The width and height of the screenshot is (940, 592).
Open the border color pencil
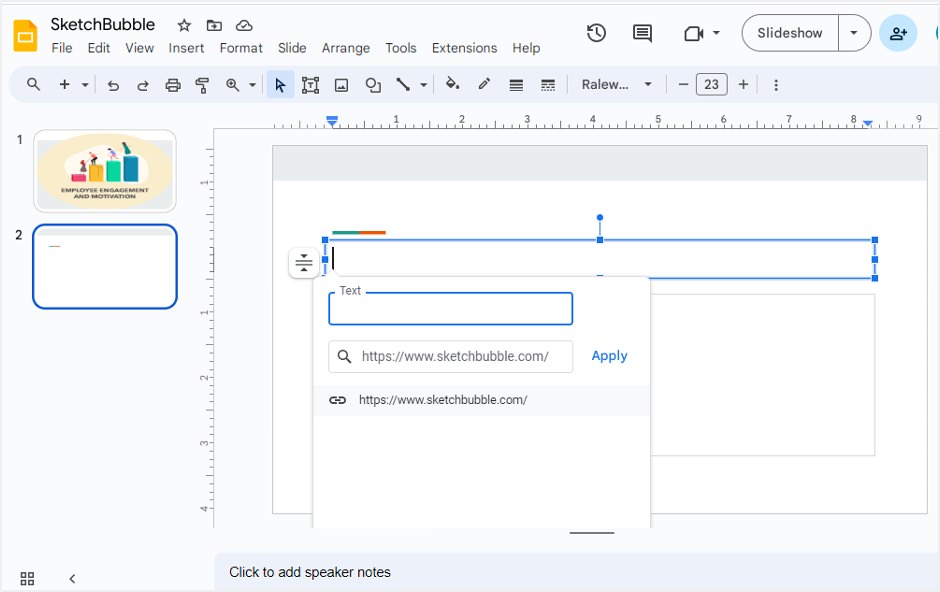484,84
